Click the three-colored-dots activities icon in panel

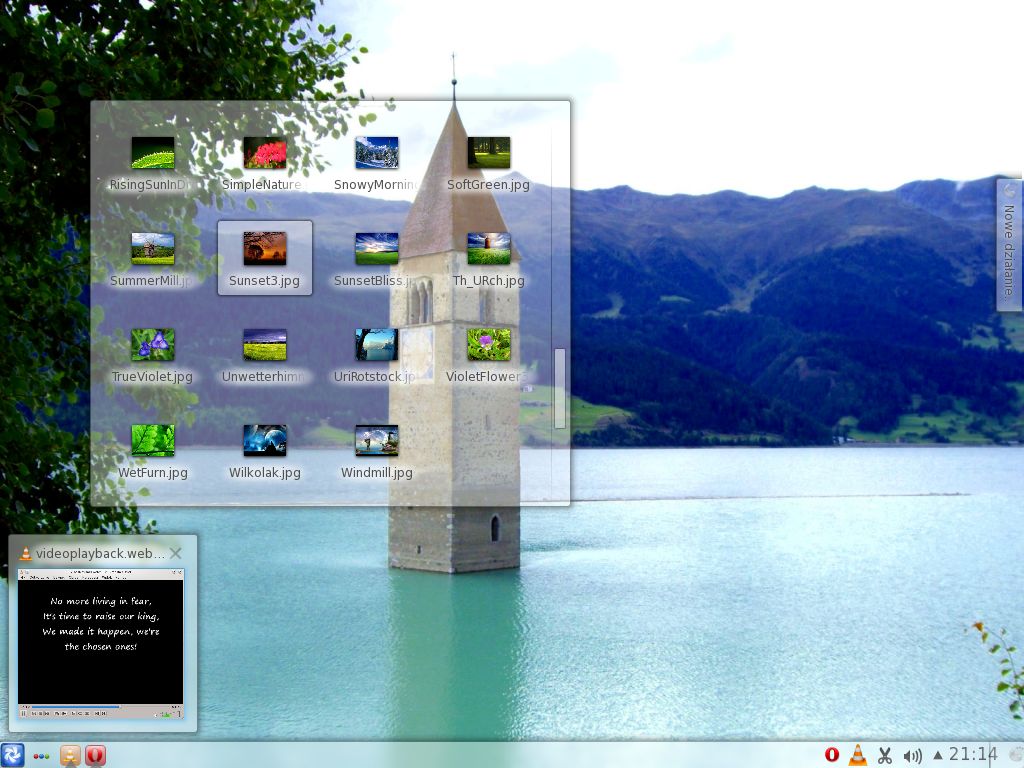click(41, 756)
